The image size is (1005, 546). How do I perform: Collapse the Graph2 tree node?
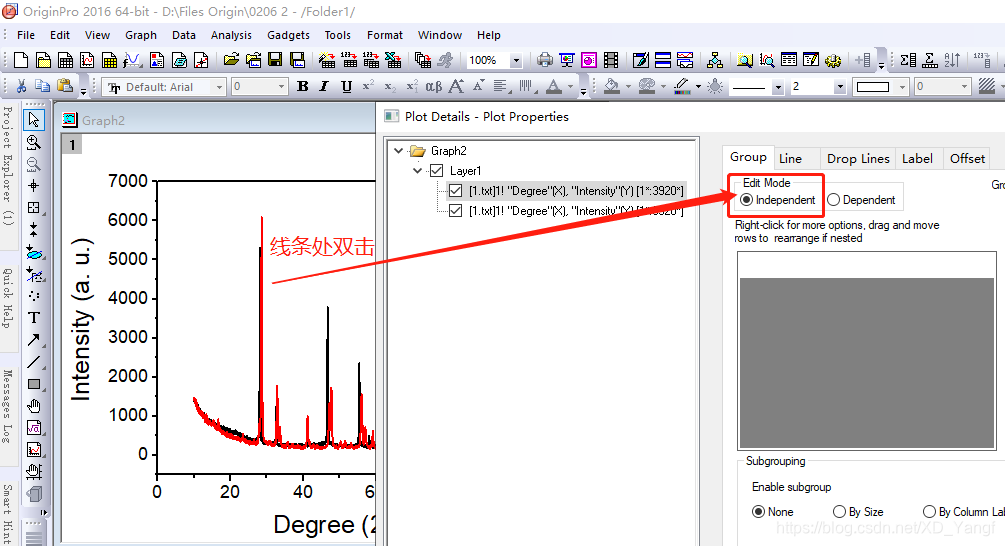(399, 151)
